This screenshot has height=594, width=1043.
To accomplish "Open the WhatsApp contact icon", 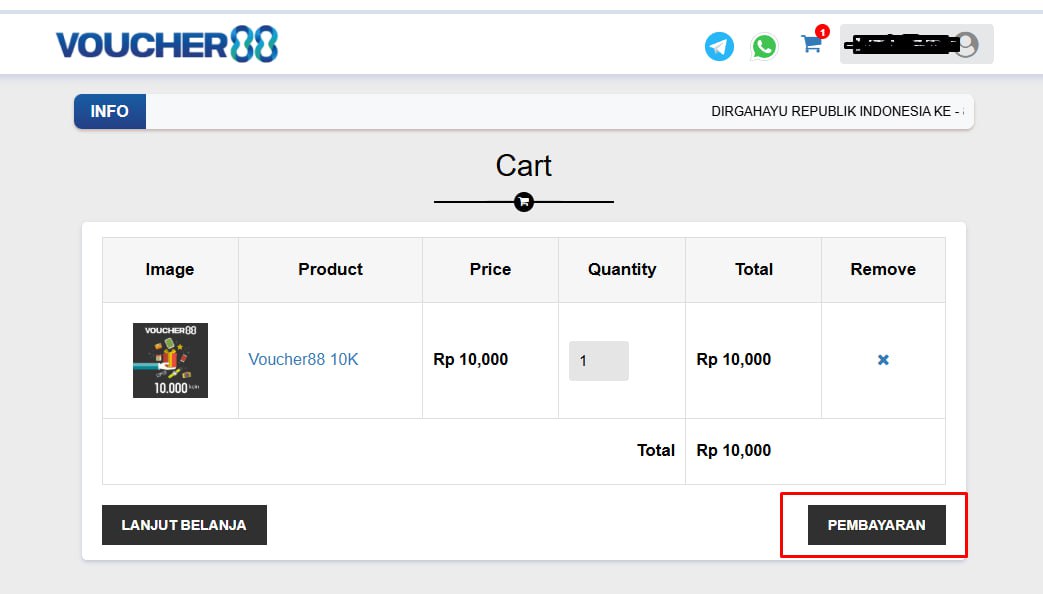I will click(764, 47).
